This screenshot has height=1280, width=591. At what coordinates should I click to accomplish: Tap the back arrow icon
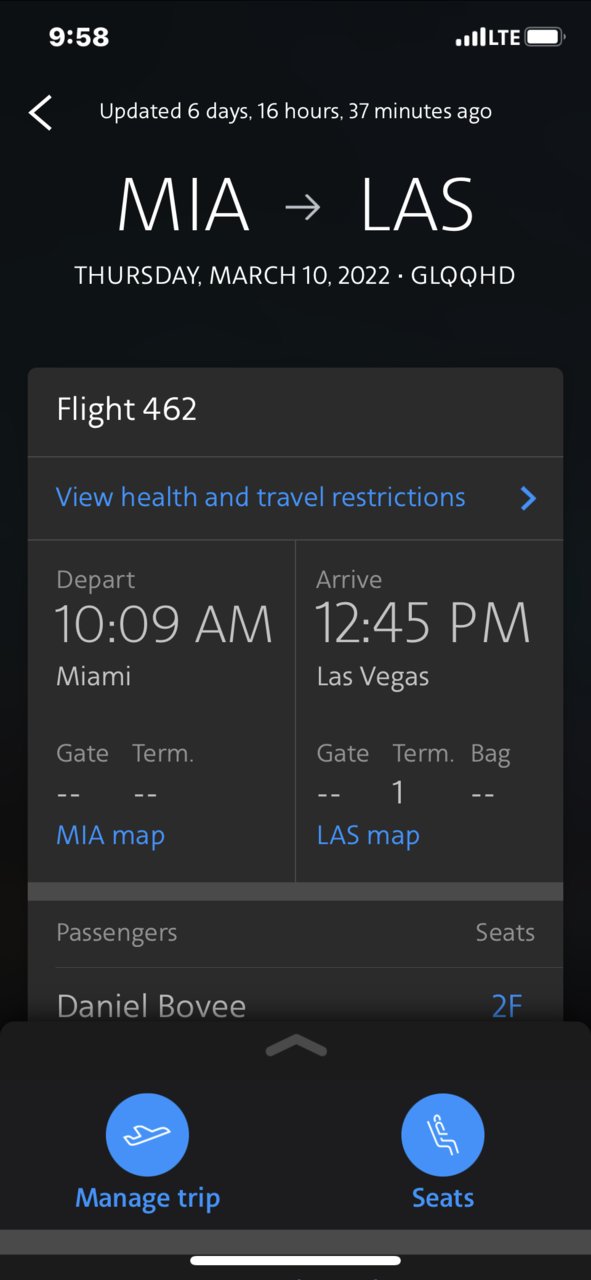[x=40, y=112]
